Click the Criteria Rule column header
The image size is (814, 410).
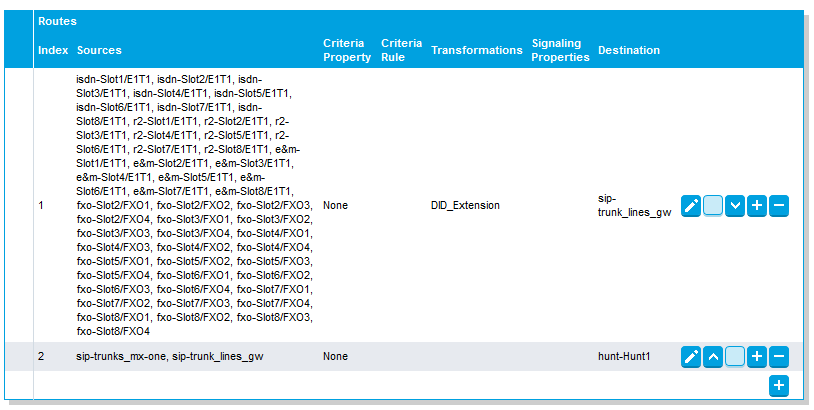401,50
